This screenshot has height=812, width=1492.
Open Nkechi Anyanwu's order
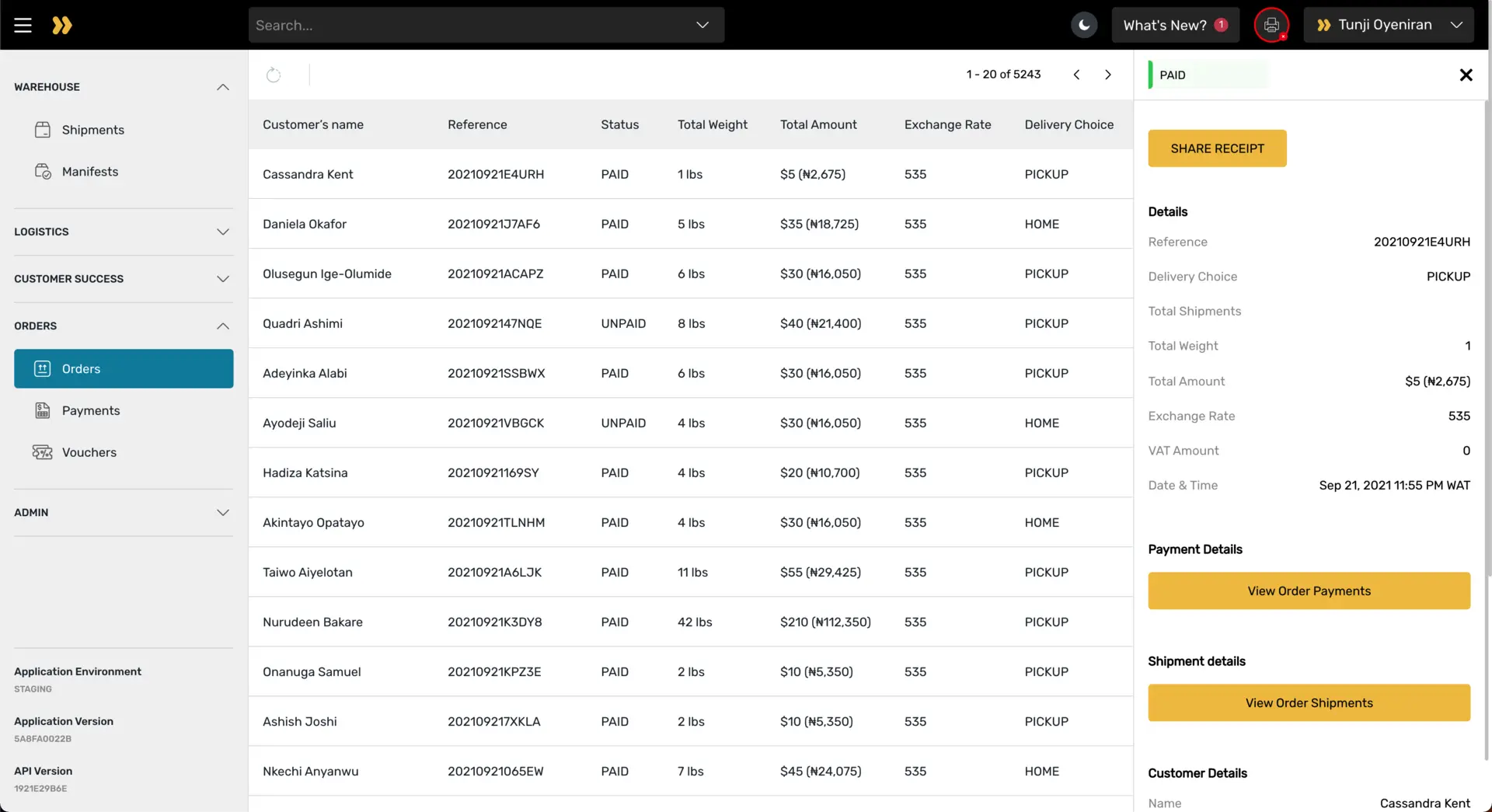click(x=691, y=771)
